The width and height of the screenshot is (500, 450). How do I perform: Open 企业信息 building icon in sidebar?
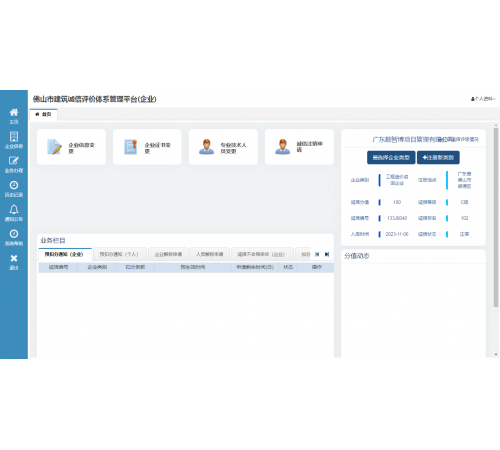(x=14, y=140)
